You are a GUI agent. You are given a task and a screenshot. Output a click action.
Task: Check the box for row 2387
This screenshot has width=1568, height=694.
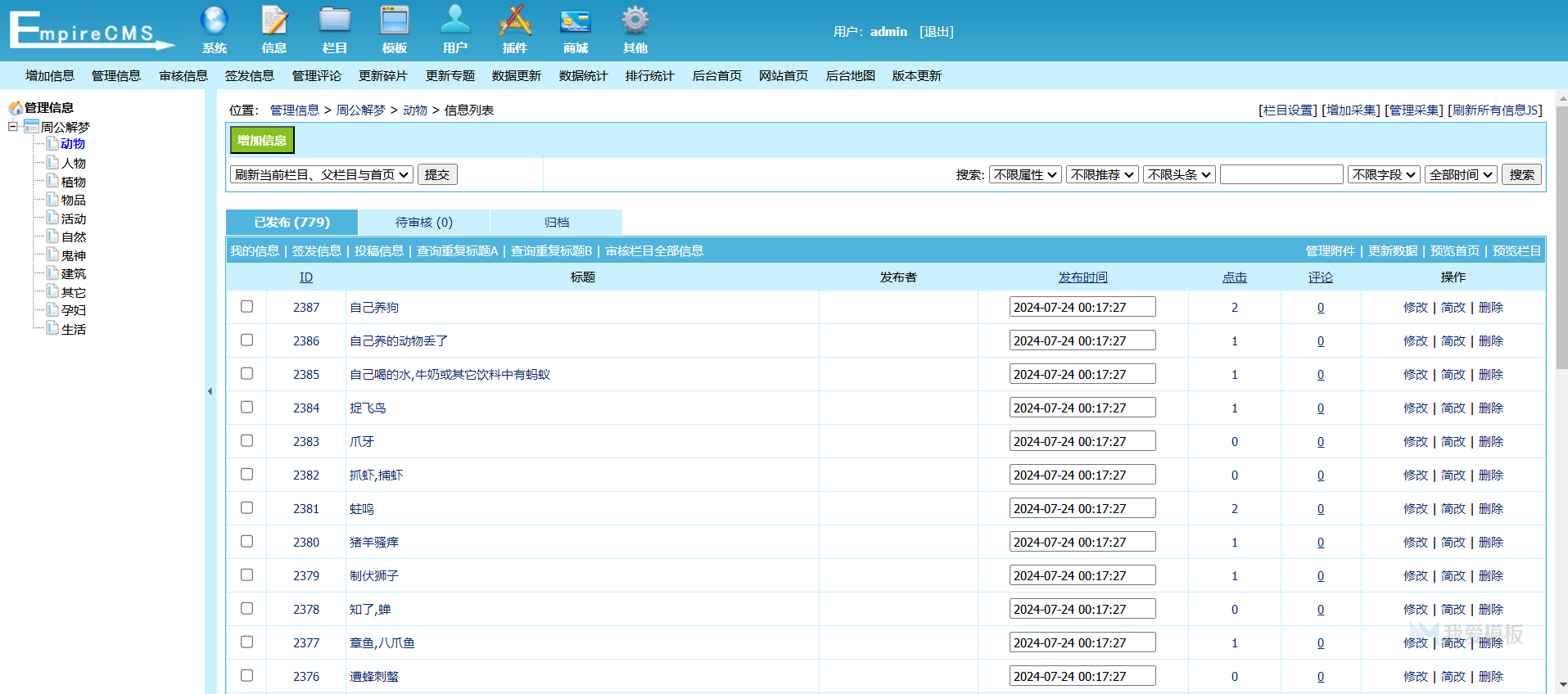tap(246, 306)
